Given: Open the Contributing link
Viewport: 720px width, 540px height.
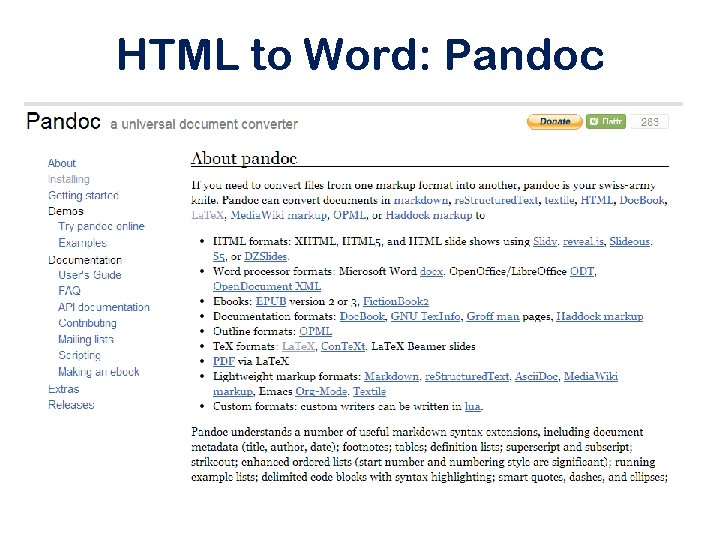Looking at the screenshot, I should (x=87, y=323).
